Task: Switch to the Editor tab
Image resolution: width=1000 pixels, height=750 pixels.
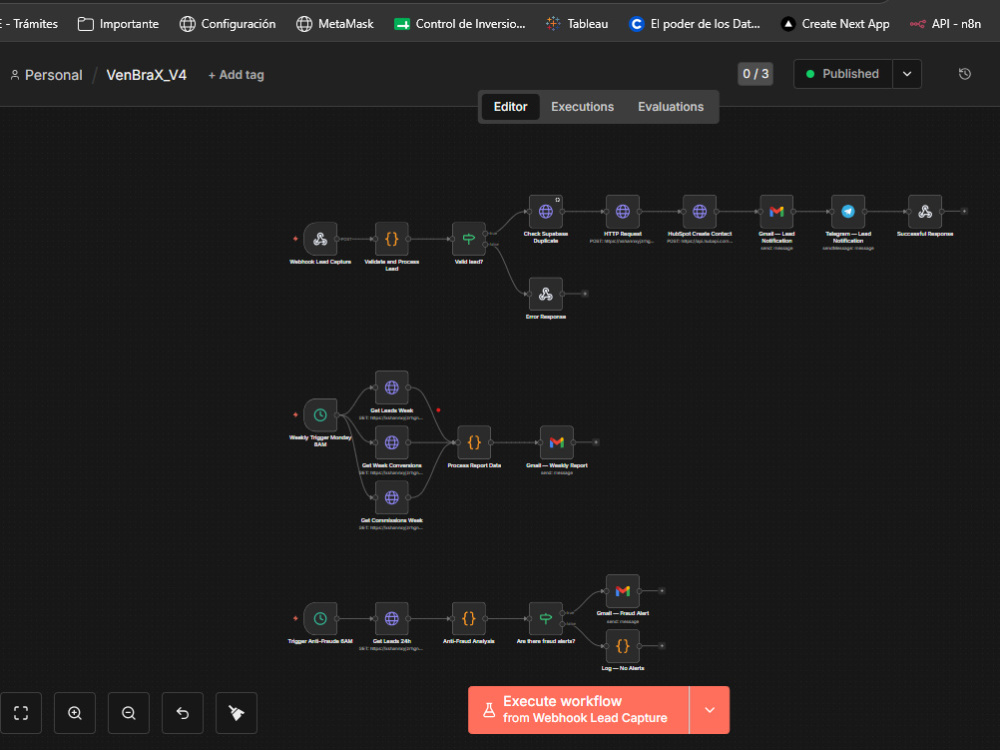Action: point(510,107)
